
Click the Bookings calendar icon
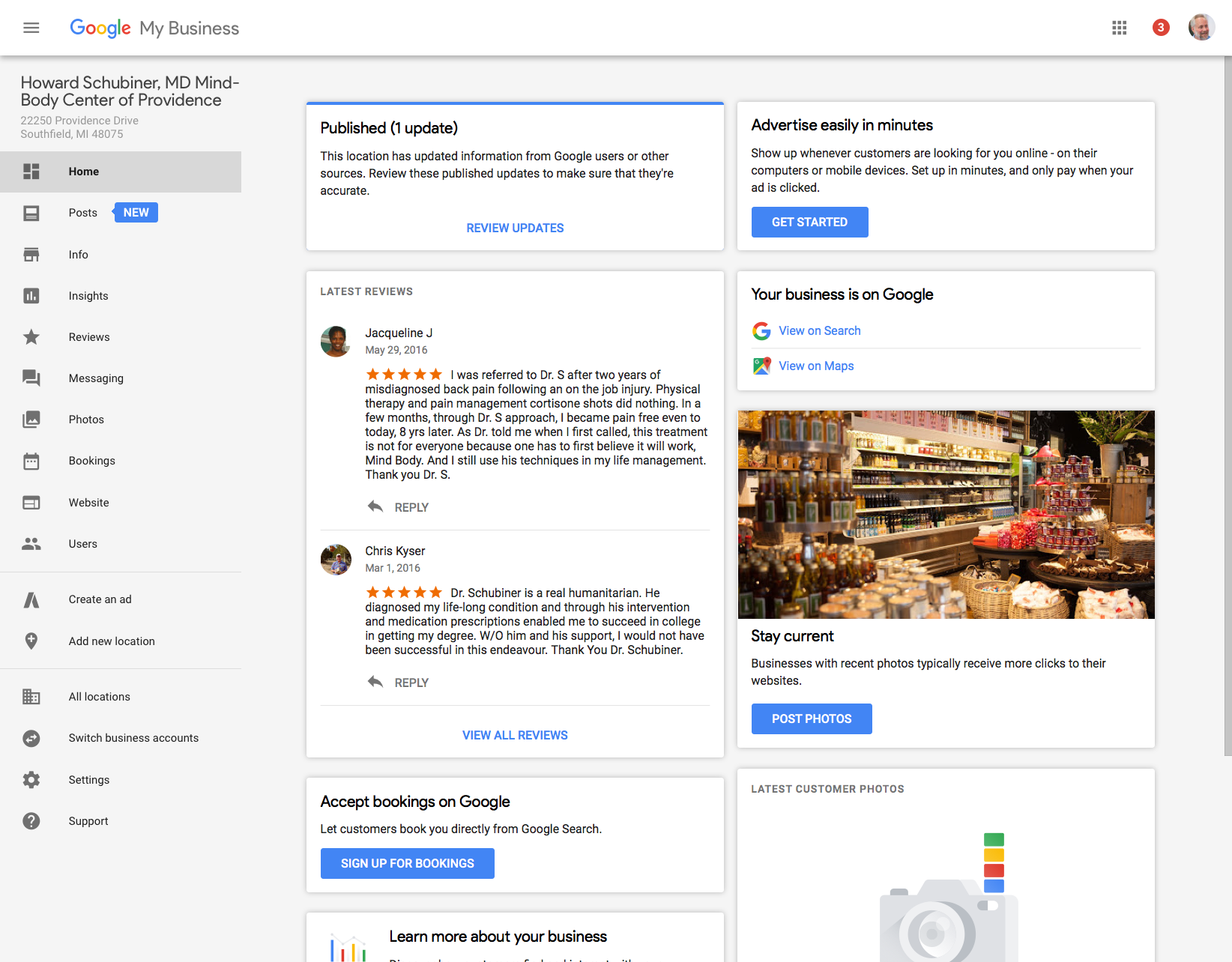(31, 461)
